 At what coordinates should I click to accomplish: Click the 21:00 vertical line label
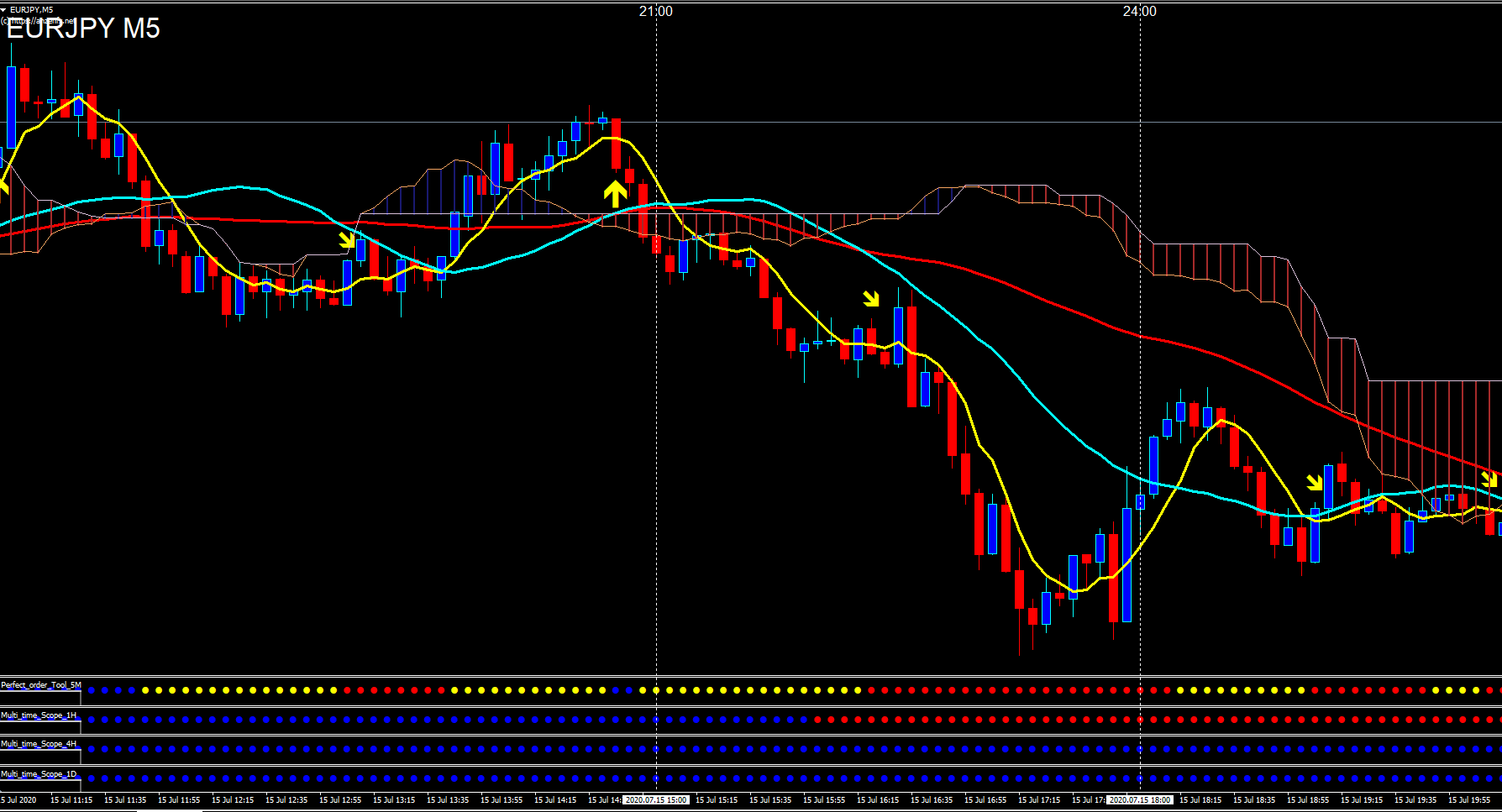pos(655,11)
